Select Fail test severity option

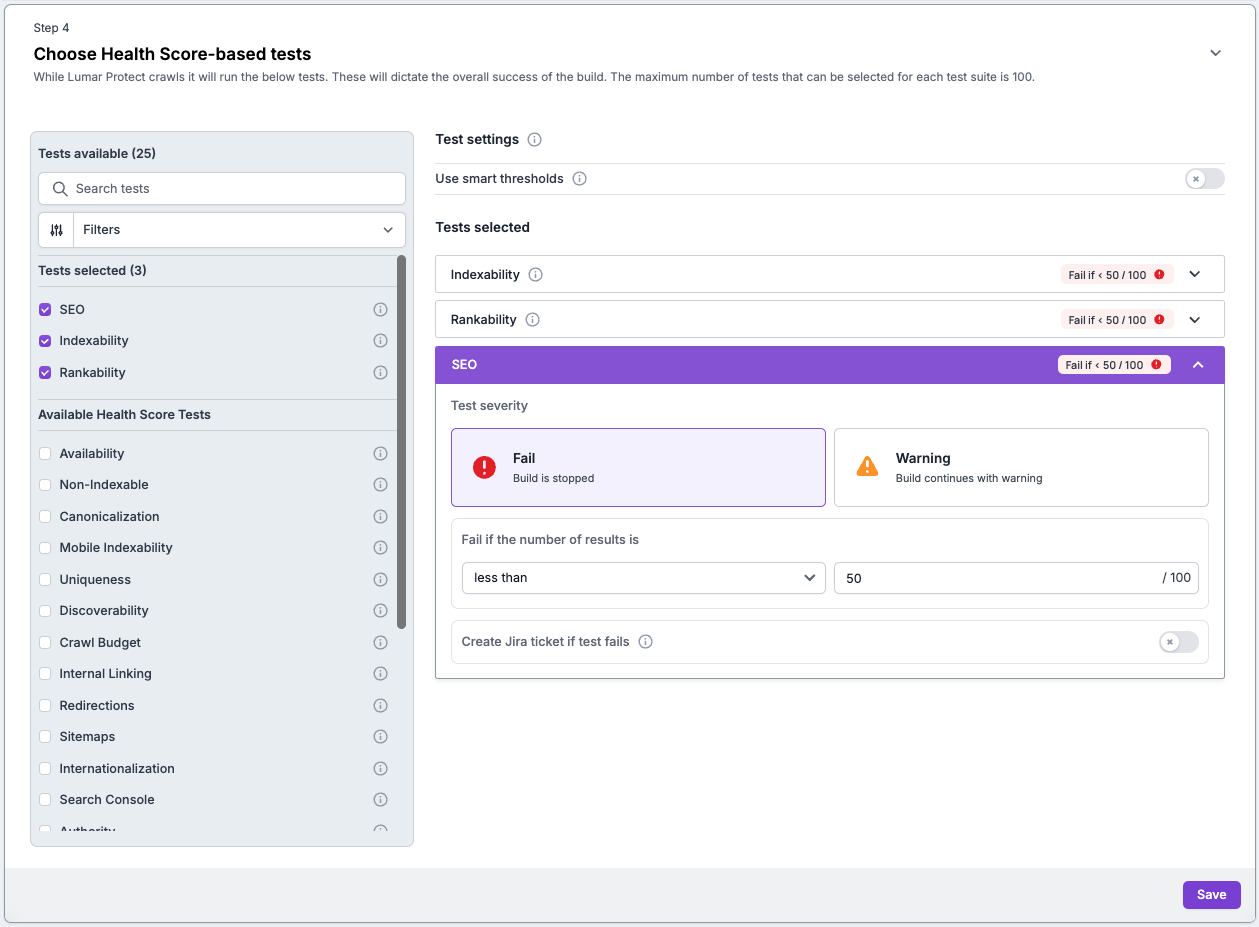pyautogui.click(x=638, y=468)
